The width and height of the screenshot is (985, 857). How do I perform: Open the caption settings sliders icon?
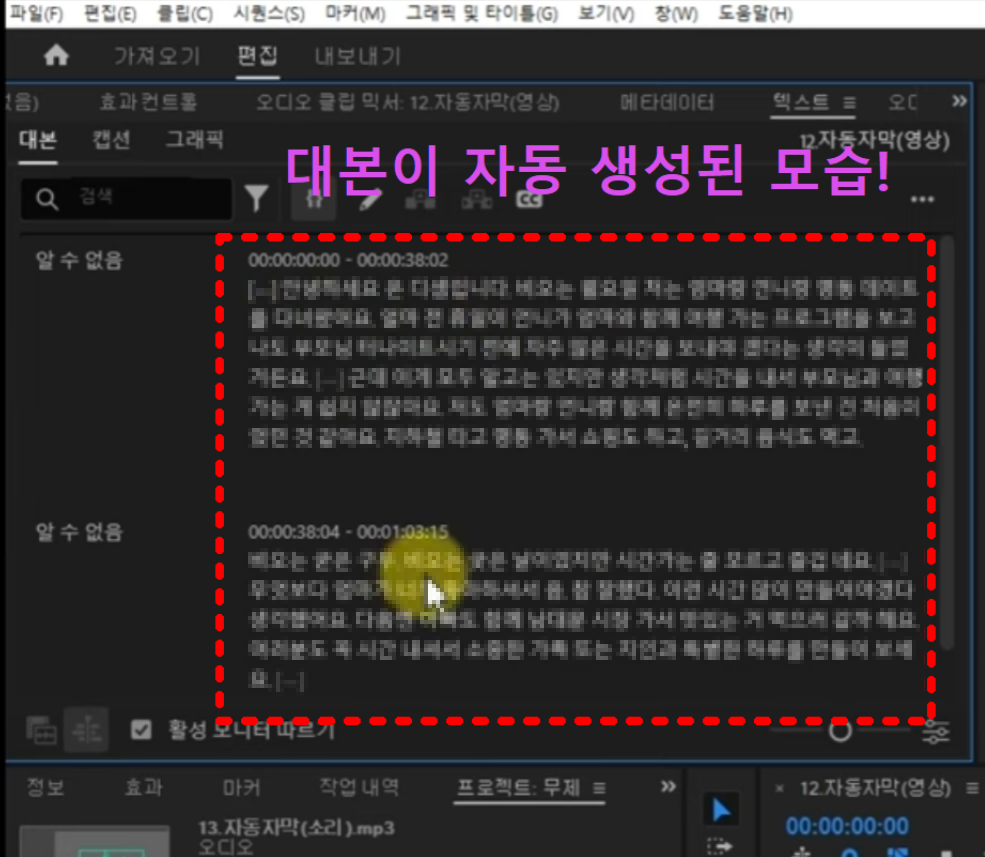pyautogui.click(x=936, y=732)
